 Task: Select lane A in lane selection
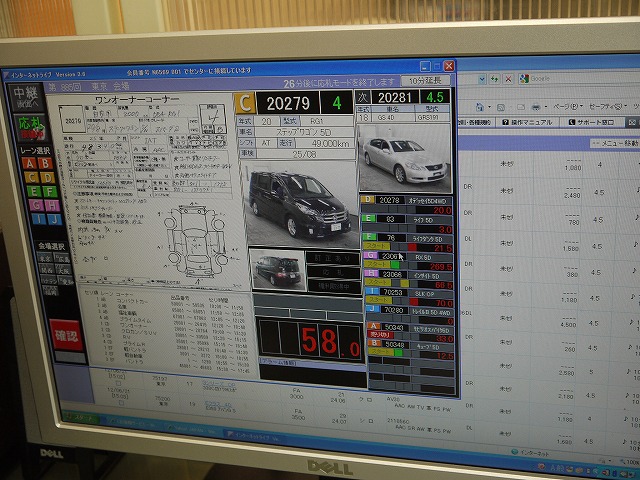29,163
